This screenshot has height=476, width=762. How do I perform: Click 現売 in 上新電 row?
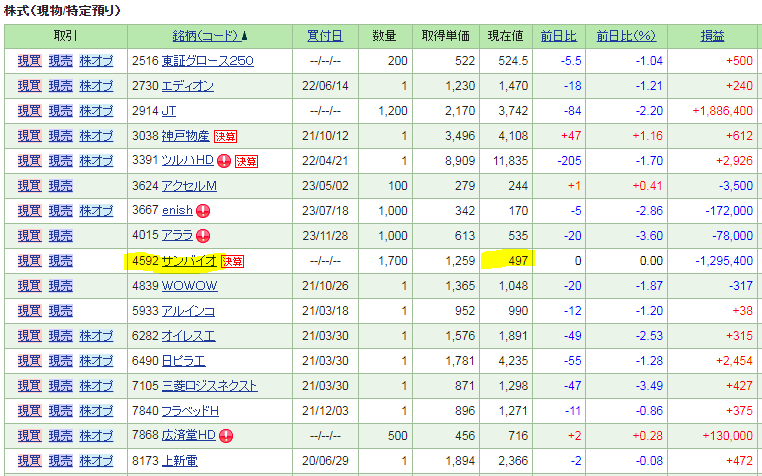pos(60,460)
